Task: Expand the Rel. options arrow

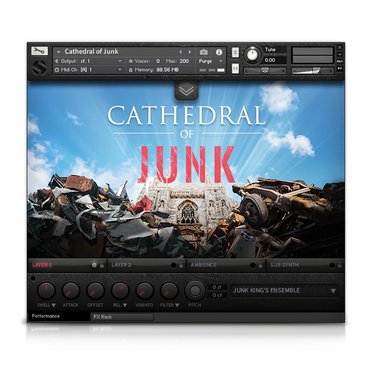Action: (125, 305)
